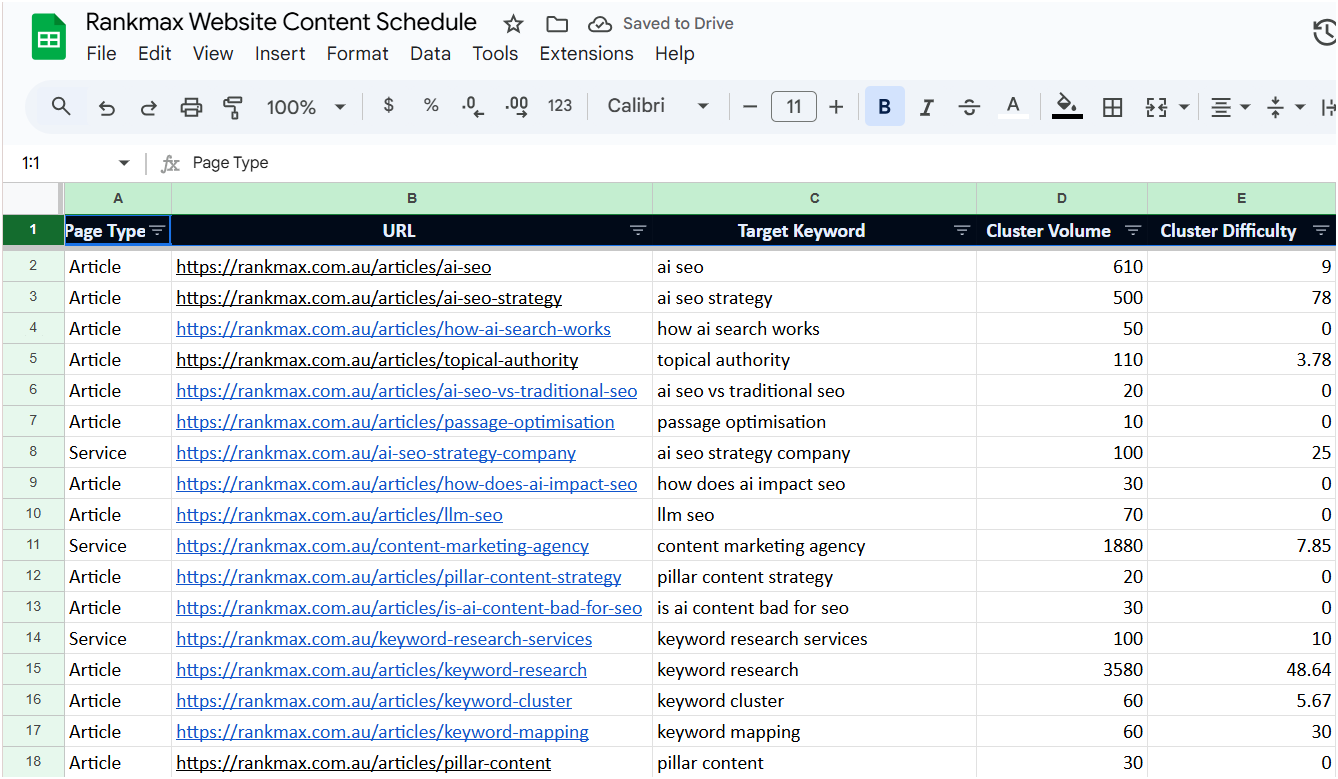Toggle bold formatting off
Screen dimensions: 1338x779
coord(882,105)
